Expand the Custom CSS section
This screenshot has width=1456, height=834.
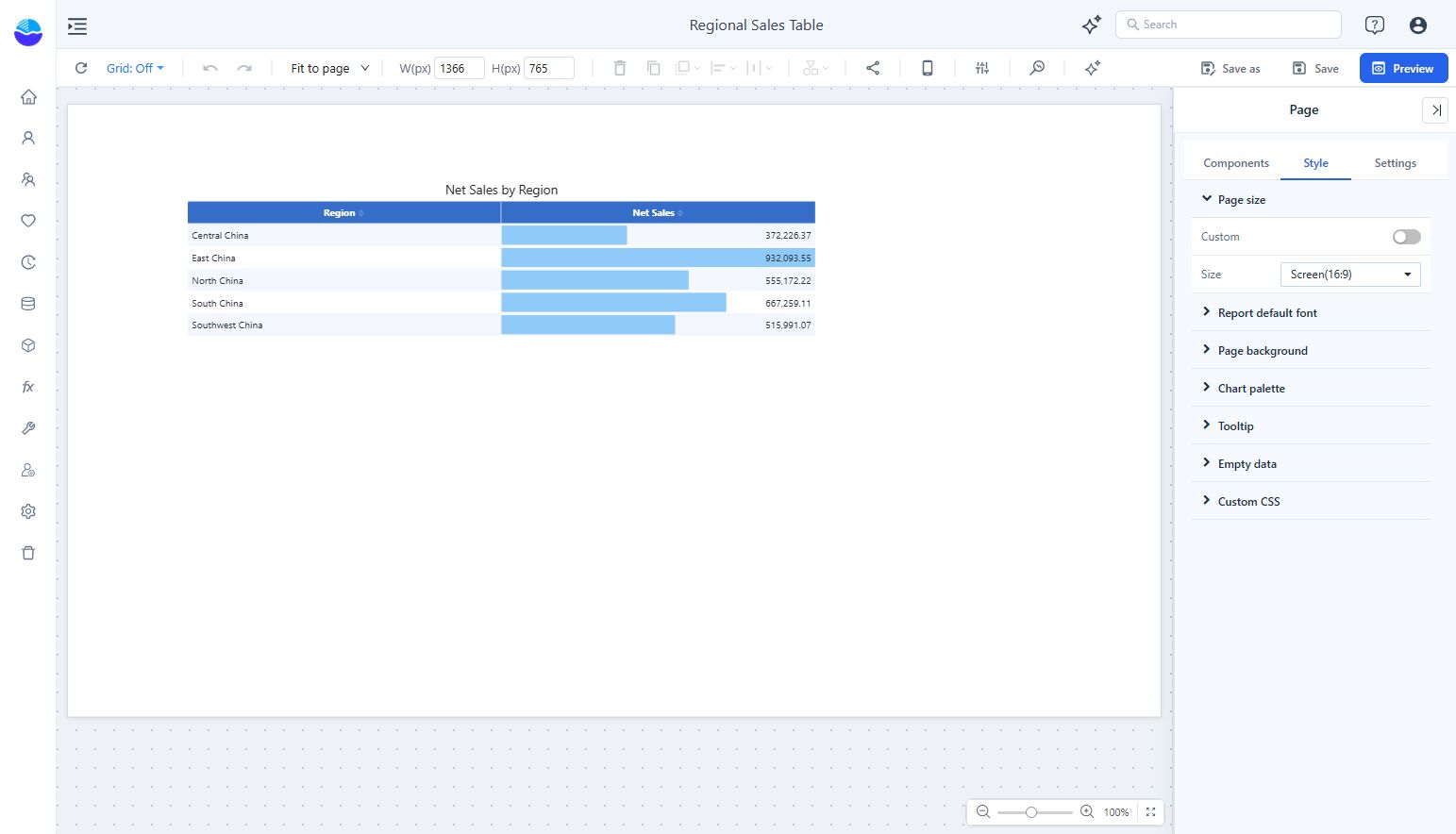(1312, 501)
